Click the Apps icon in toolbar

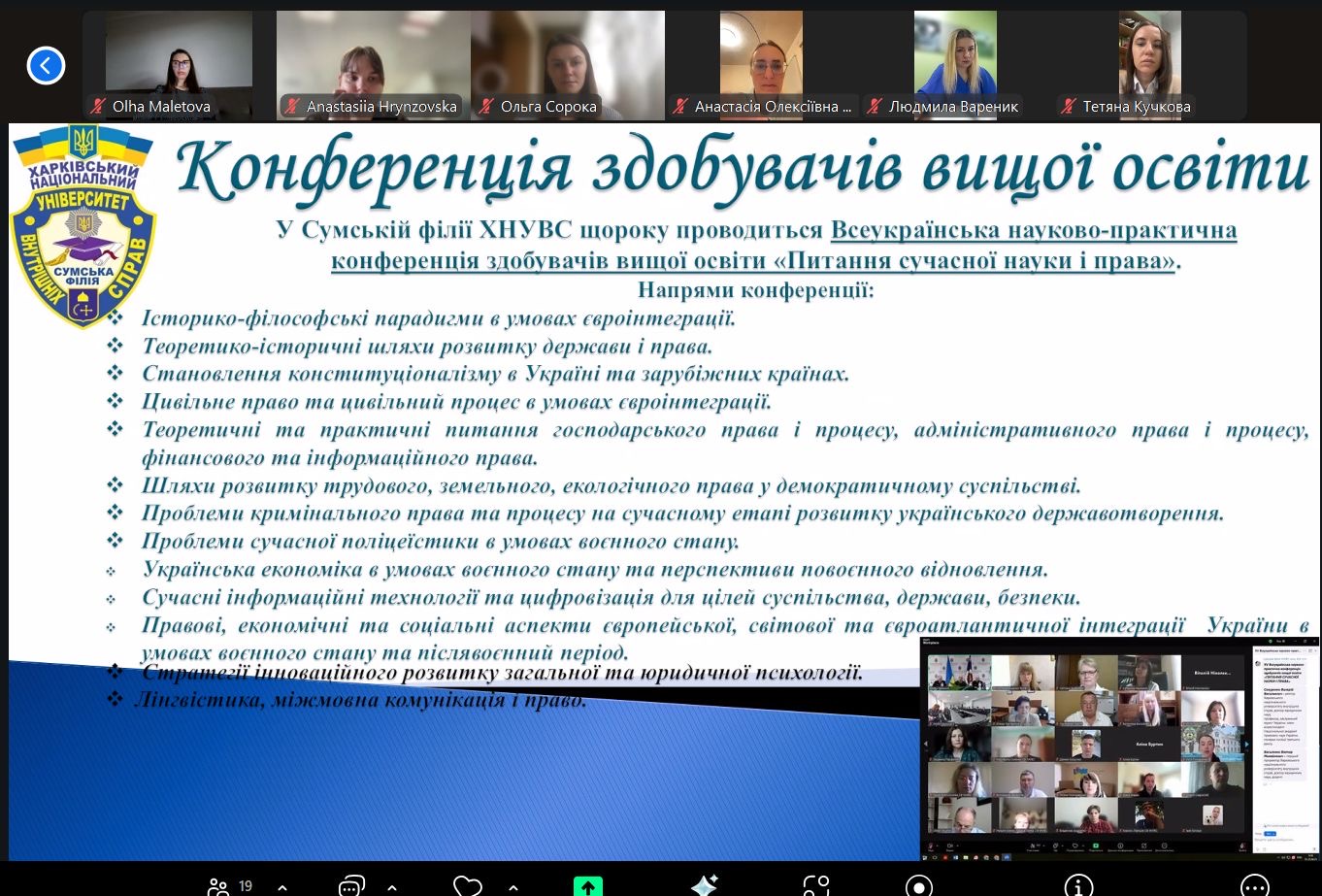click(816, 885)
